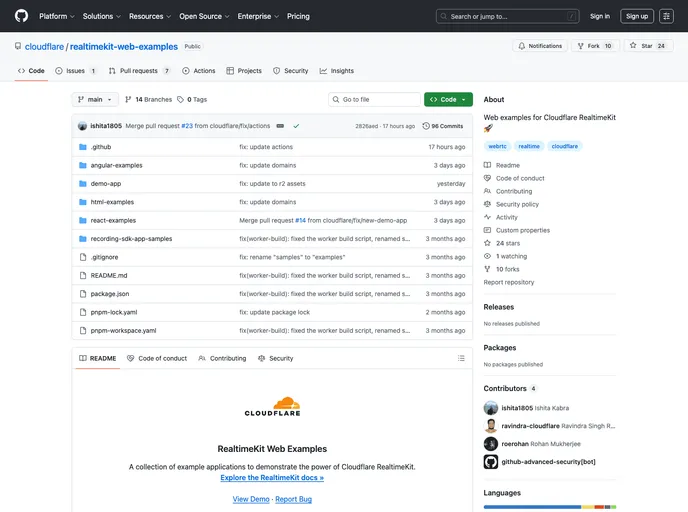Viewport: 688px width, 512px height.
Task: Open Explore the RealtimeKit docs link
Action: pyautogui.click(x=272, y=477)
